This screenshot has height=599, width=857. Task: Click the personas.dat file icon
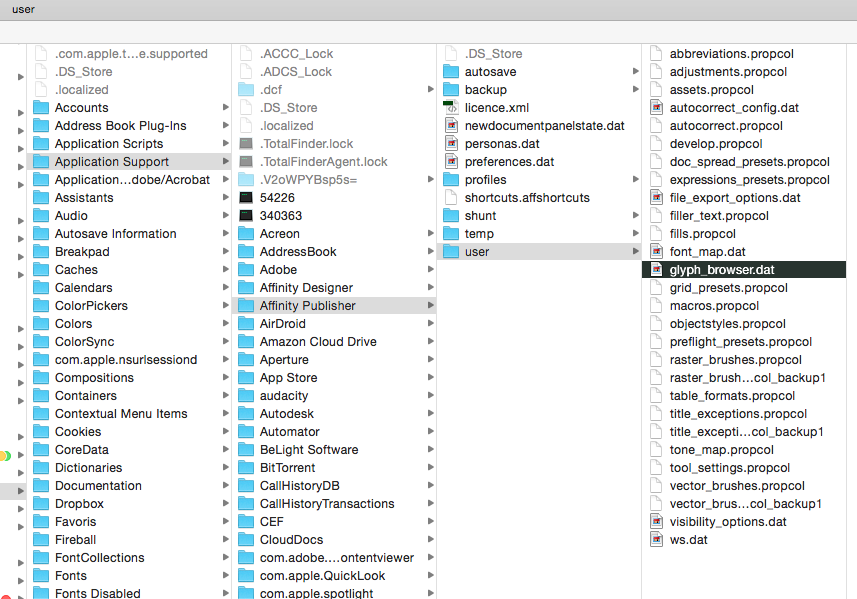click(451, 143)
